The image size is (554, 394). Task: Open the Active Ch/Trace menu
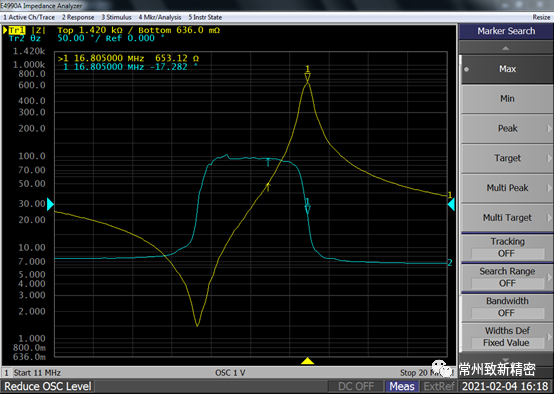(29, 17)
